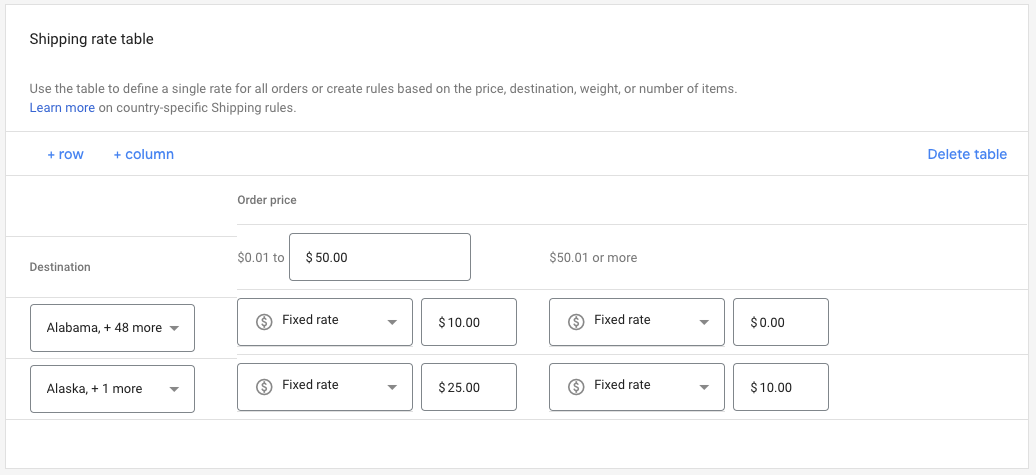The height and width of the screenshot is (475, 1036).
Task: Click Delete table
Action: tap(966, 154)
